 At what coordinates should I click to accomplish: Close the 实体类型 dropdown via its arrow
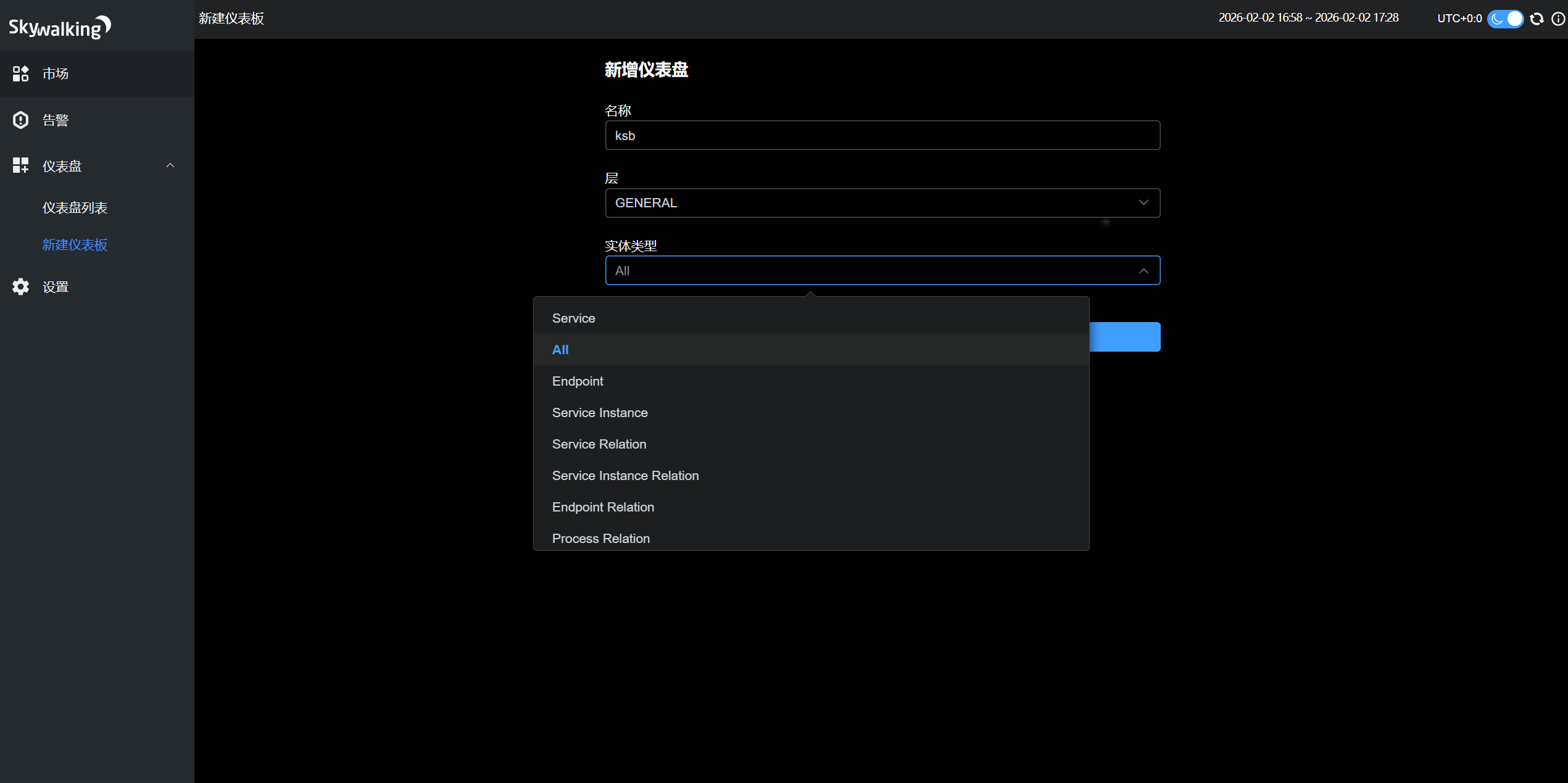(1143, 271)
